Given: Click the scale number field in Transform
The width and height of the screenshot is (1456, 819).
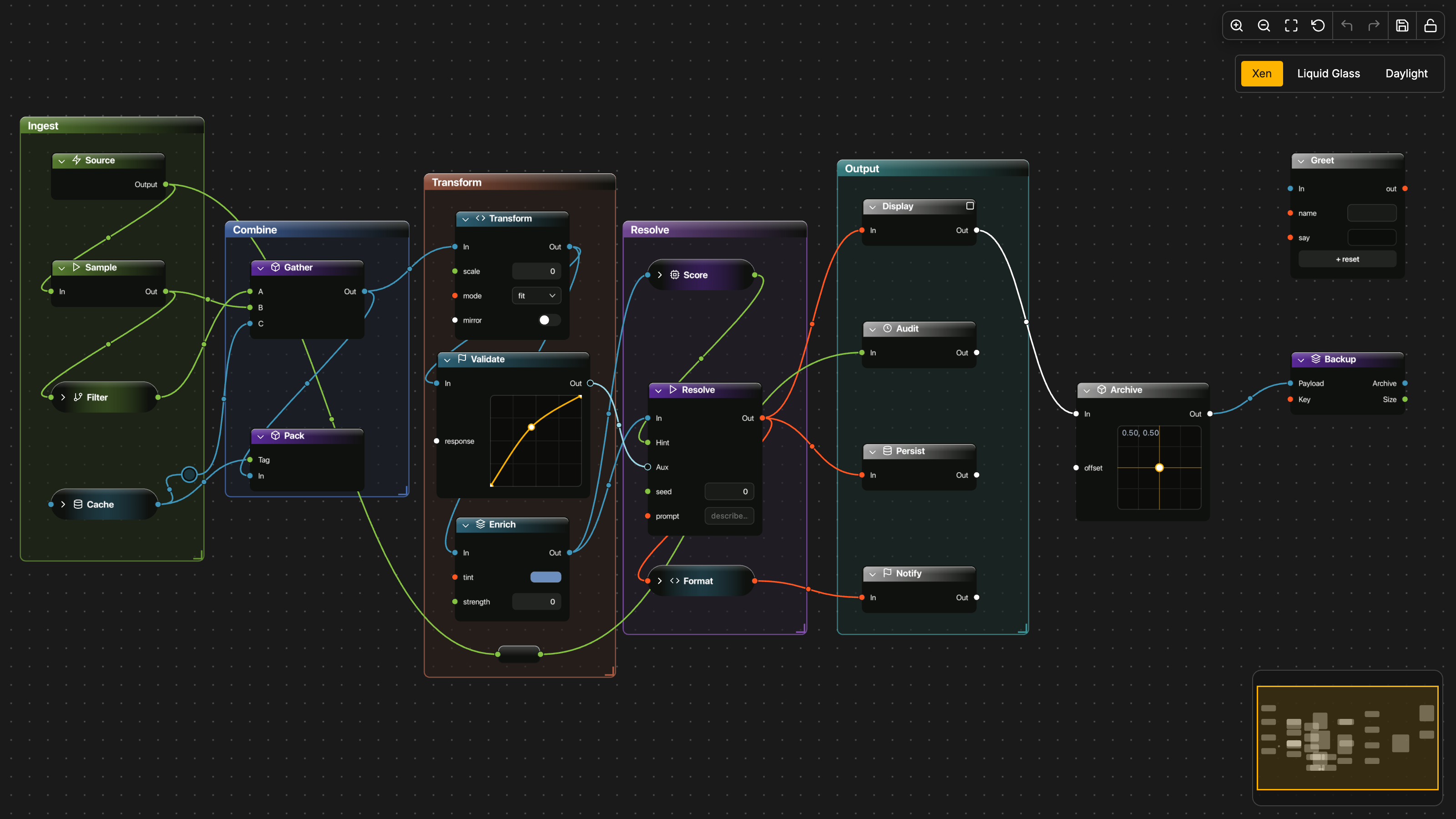Looking at the screenshot, I should (x=536, y=271).
